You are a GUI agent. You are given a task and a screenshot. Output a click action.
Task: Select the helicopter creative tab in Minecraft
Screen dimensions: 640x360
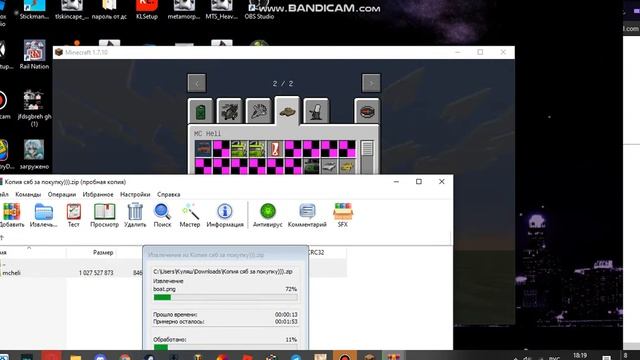[x=229, y=111]
